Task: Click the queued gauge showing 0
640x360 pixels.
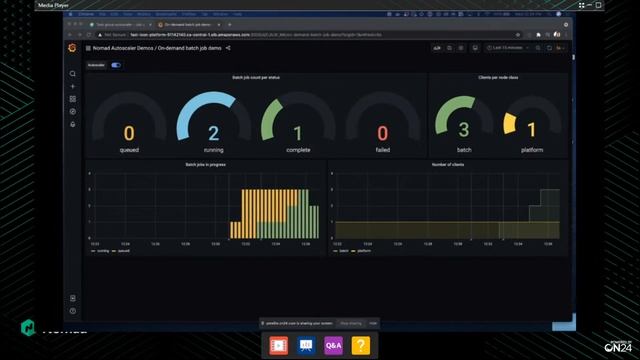Action: click(129, 122)
